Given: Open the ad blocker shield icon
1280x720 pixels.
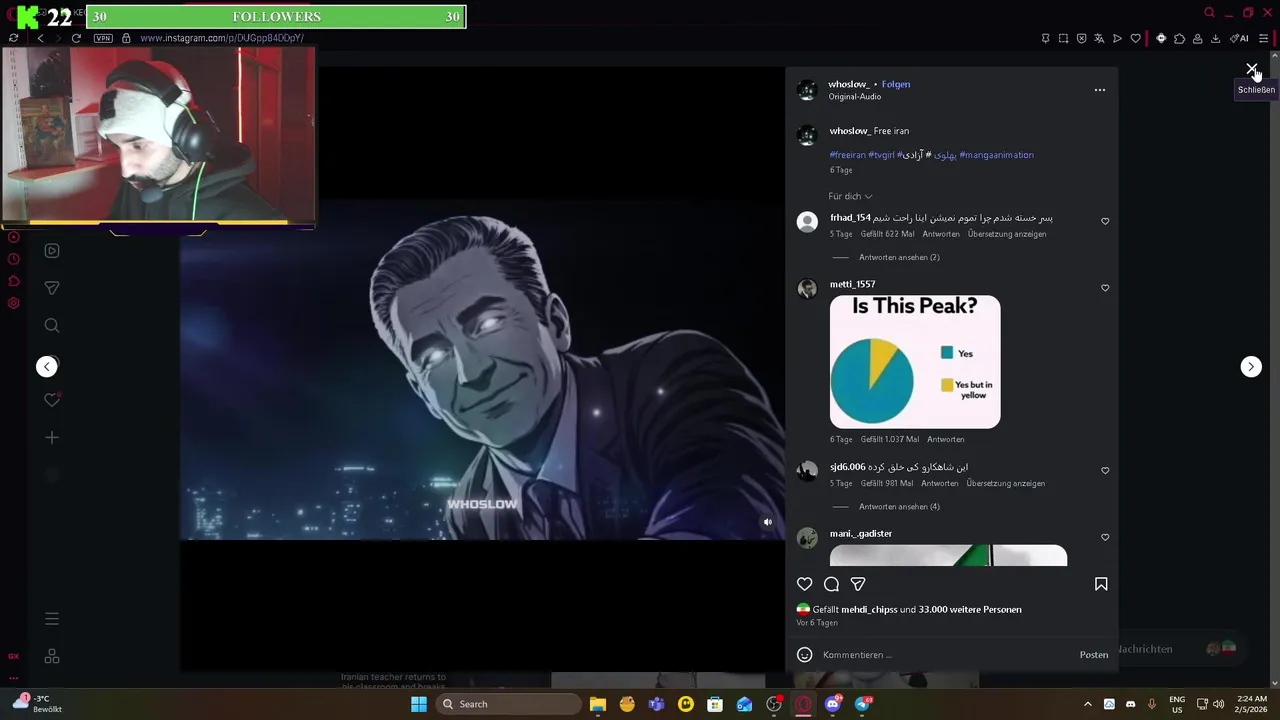Looking at the screenshot, I should click(1081, 38).
